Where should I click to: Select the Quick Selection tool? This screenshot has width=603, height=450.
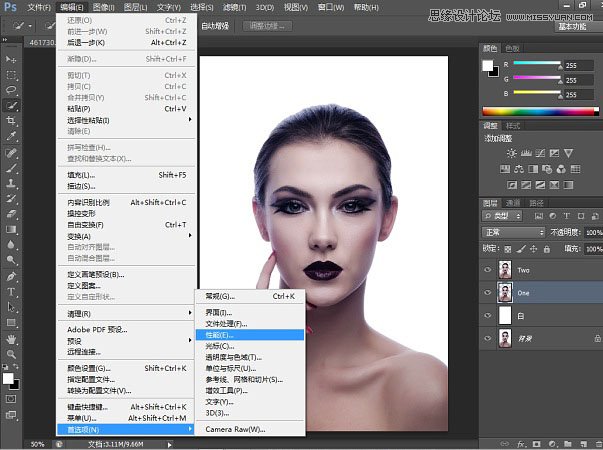[11, 105]
